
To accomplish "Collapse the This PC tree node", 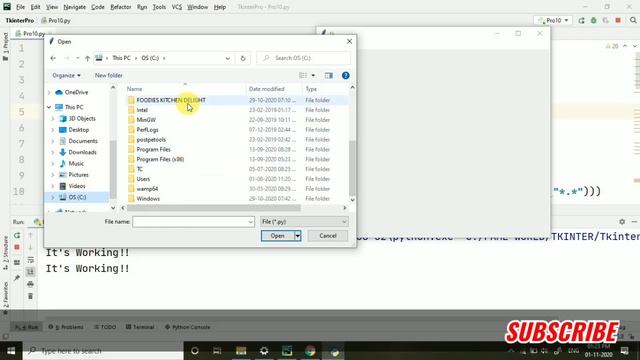I will pyautogui.click(x=49, y=107).
